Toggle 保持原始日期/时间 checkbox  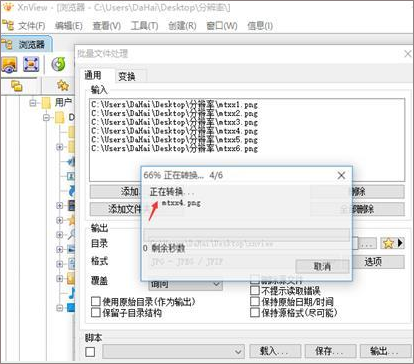tap(255, 302)
